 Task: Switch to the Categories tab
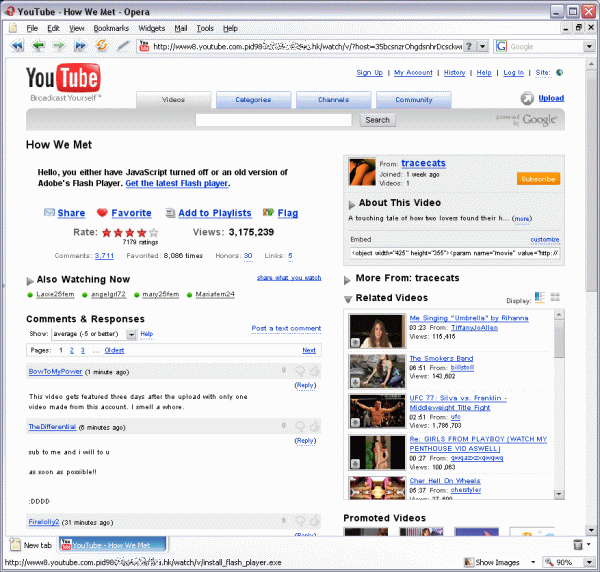(x=253, y=99)
